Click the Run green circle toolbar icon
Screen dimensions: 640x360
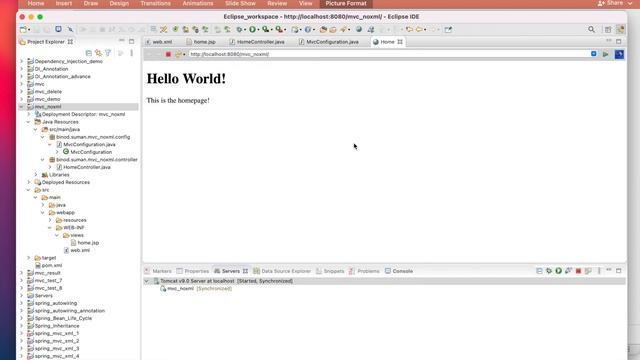tap(253, 29)
